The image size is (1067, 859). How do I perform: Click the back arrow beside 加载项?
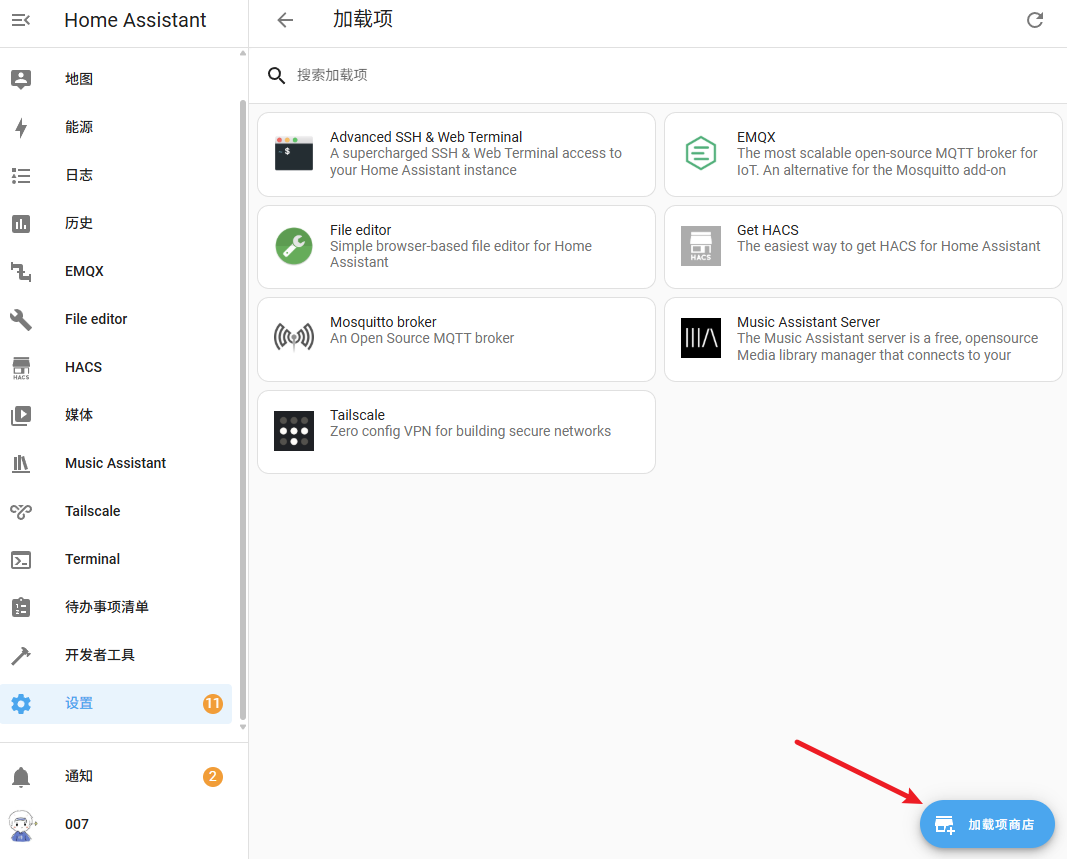point(285,20)
